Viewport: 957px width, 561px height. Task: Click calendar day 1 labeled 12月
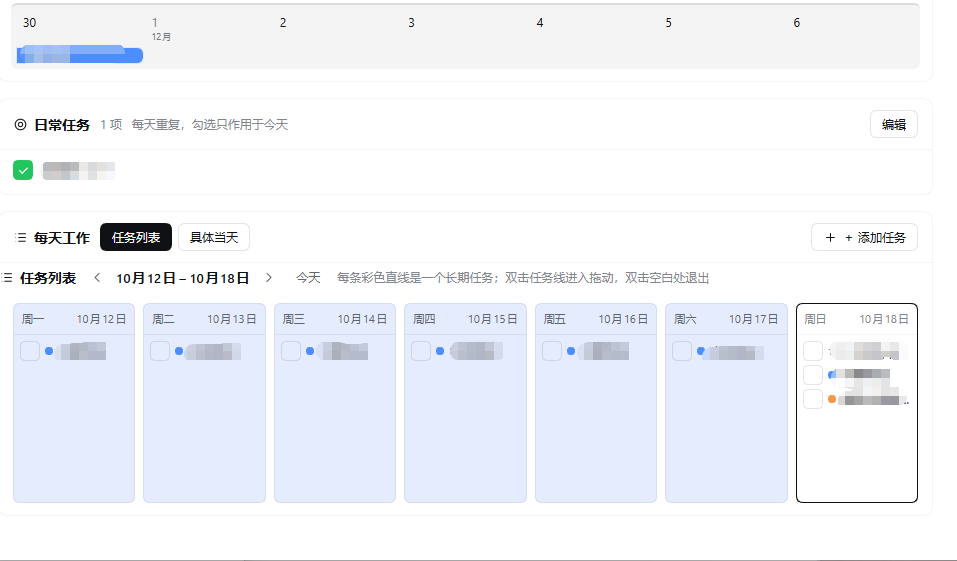tap(161, 29)
